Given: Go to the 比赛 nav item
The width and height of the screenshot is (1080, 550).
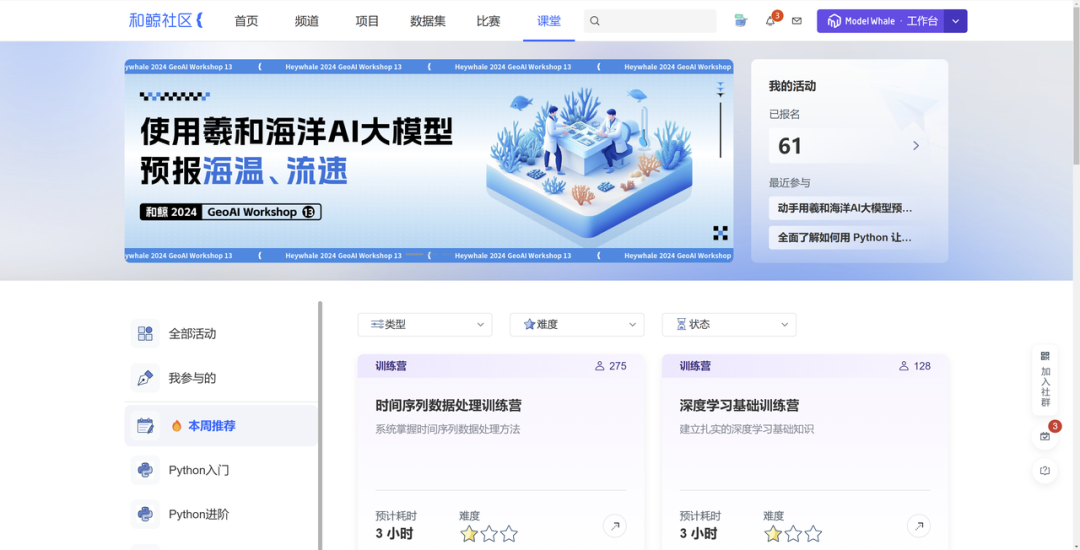Looking at the screenshot, I should [x=488, y=21].
